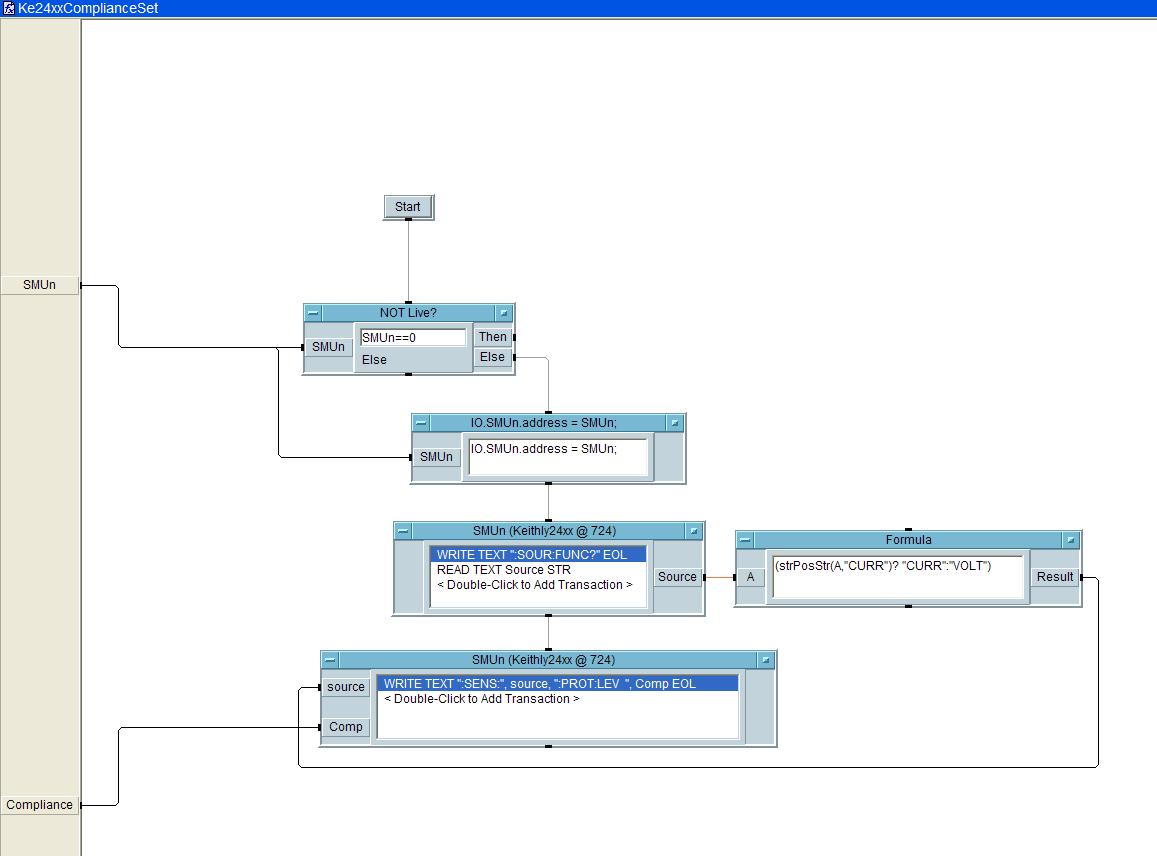Minimize the NOT Live? object
This screenshot has width=1157, height=856.
pyautogui.click(x=313, y=313)
